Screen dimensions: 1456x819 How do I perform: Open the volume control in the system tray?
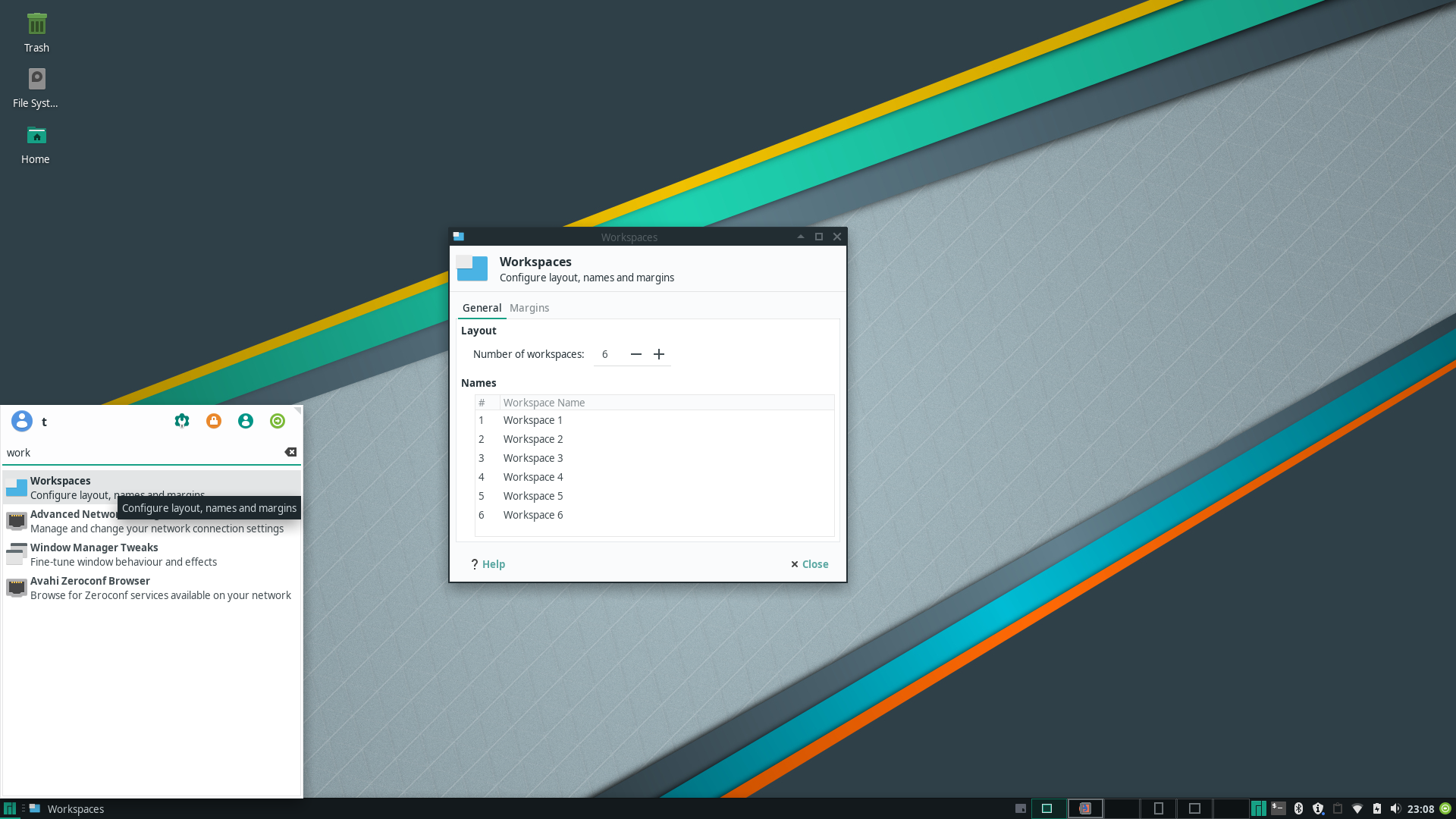tap(1395, 808)
